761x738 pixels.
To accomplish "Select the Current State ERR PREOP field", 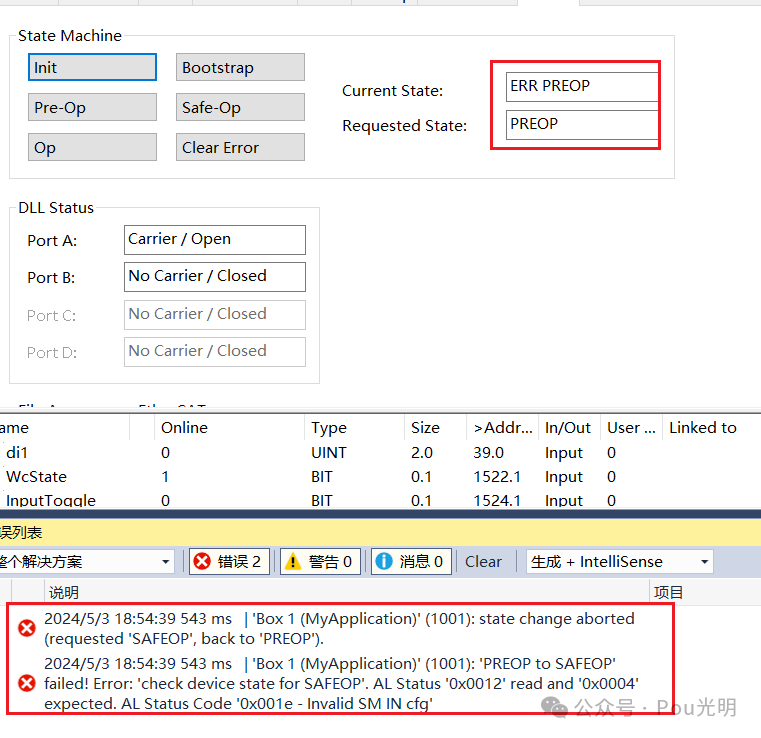I will 582,86.
